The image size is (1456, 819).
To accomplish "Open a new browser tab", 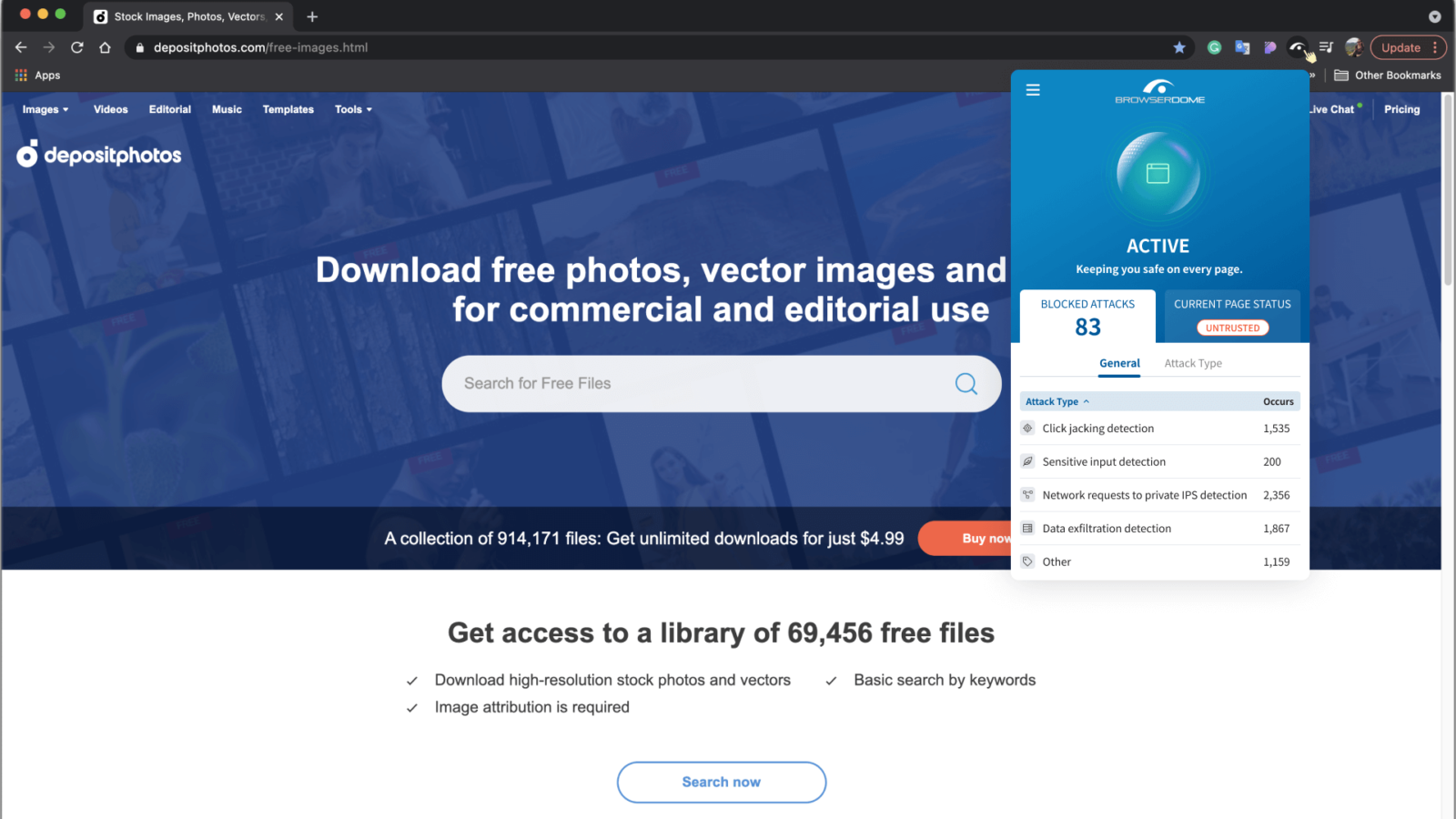I will (x=312, y=16).
